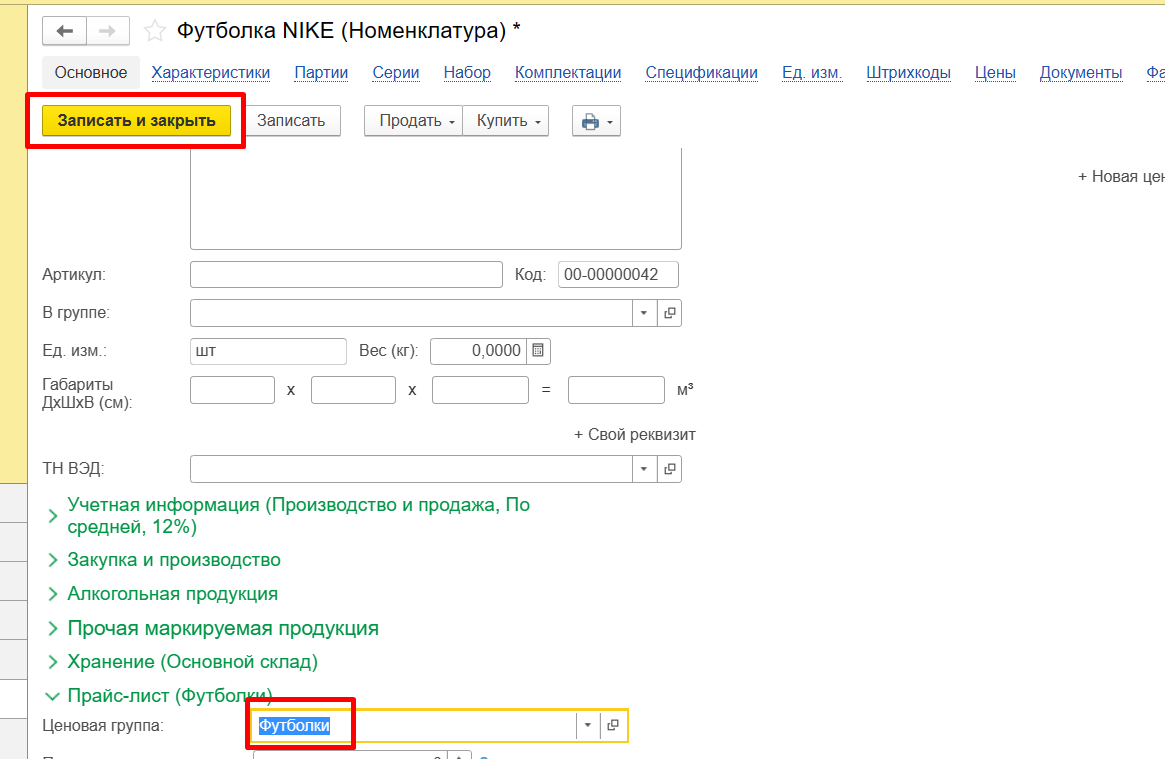Add item to favorites with star icon
Screen dimensions: 1165x759
155,31
